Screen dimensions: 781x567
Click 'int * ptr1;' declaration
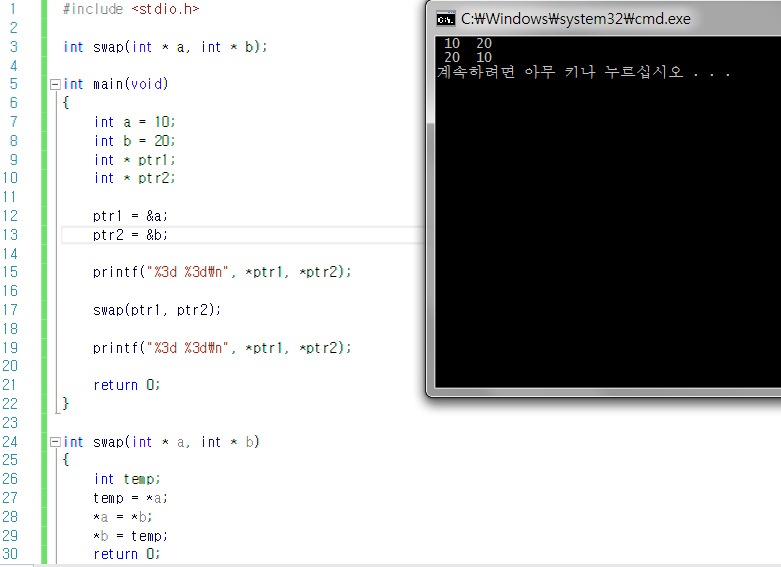click(x=134, y=160)
